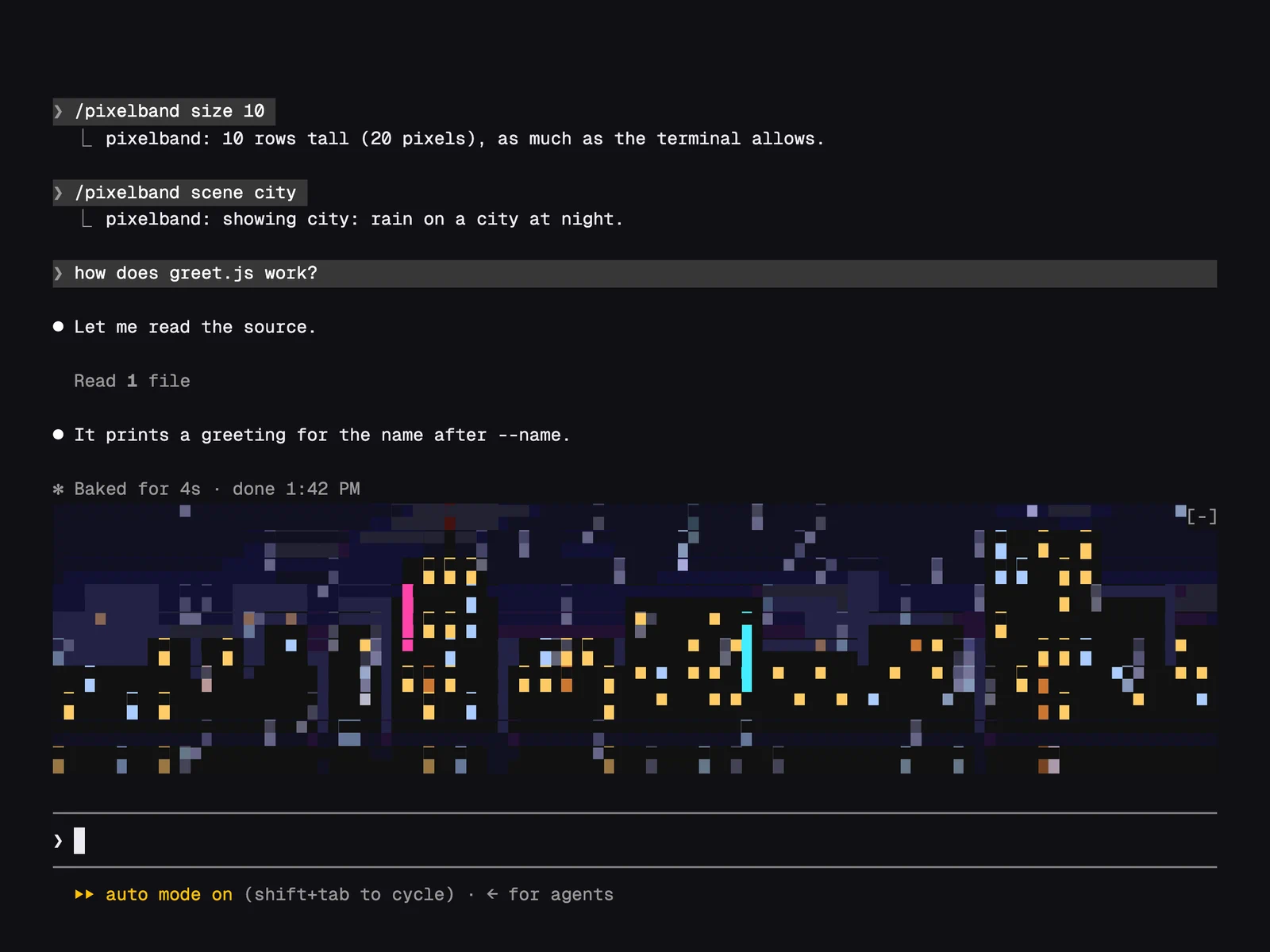Click the cyan neon sign in the city scene
Screen dimensions: 1270x952
[x=747, y=658]
